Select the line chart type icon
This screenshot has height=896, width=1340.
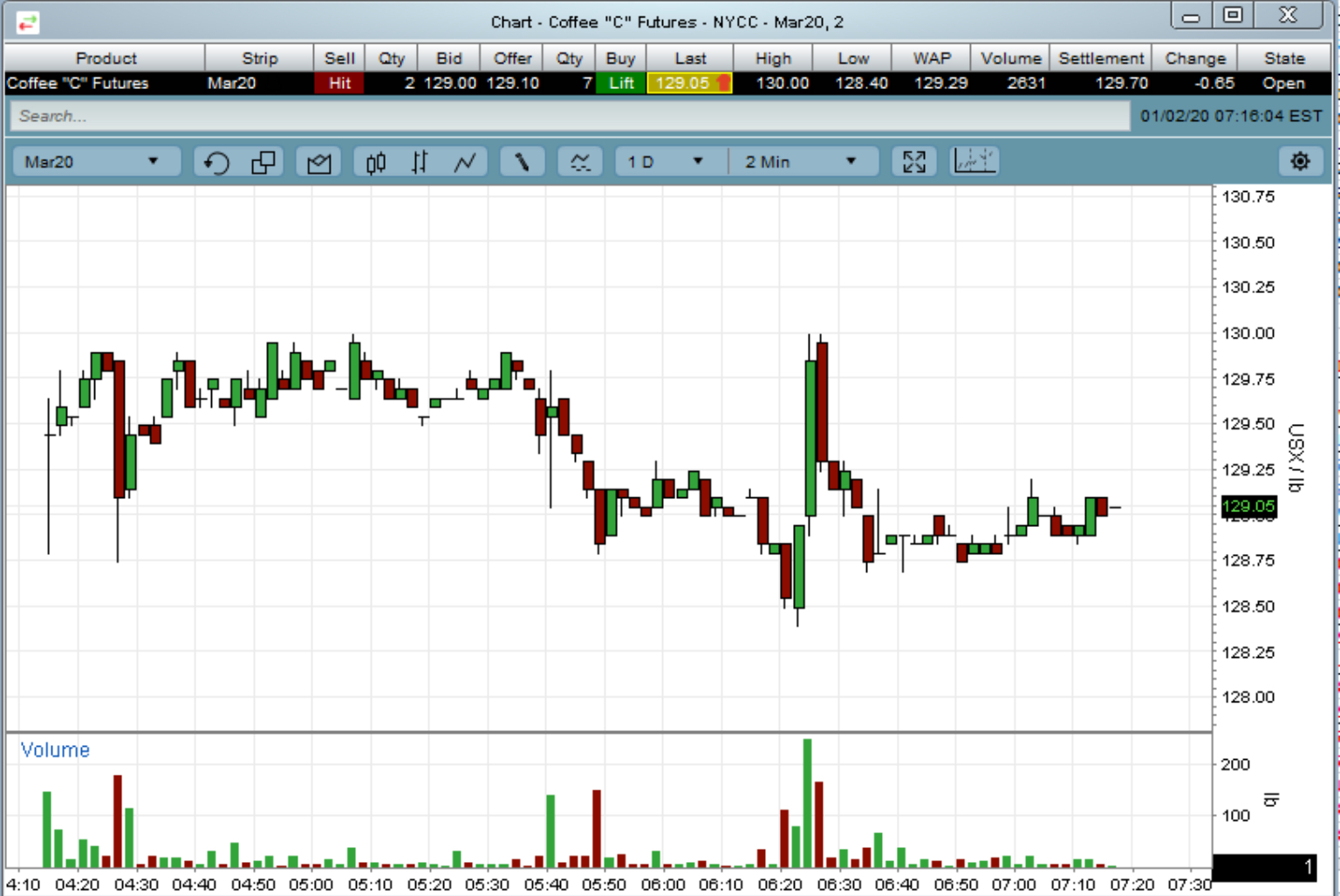(465, 162)
